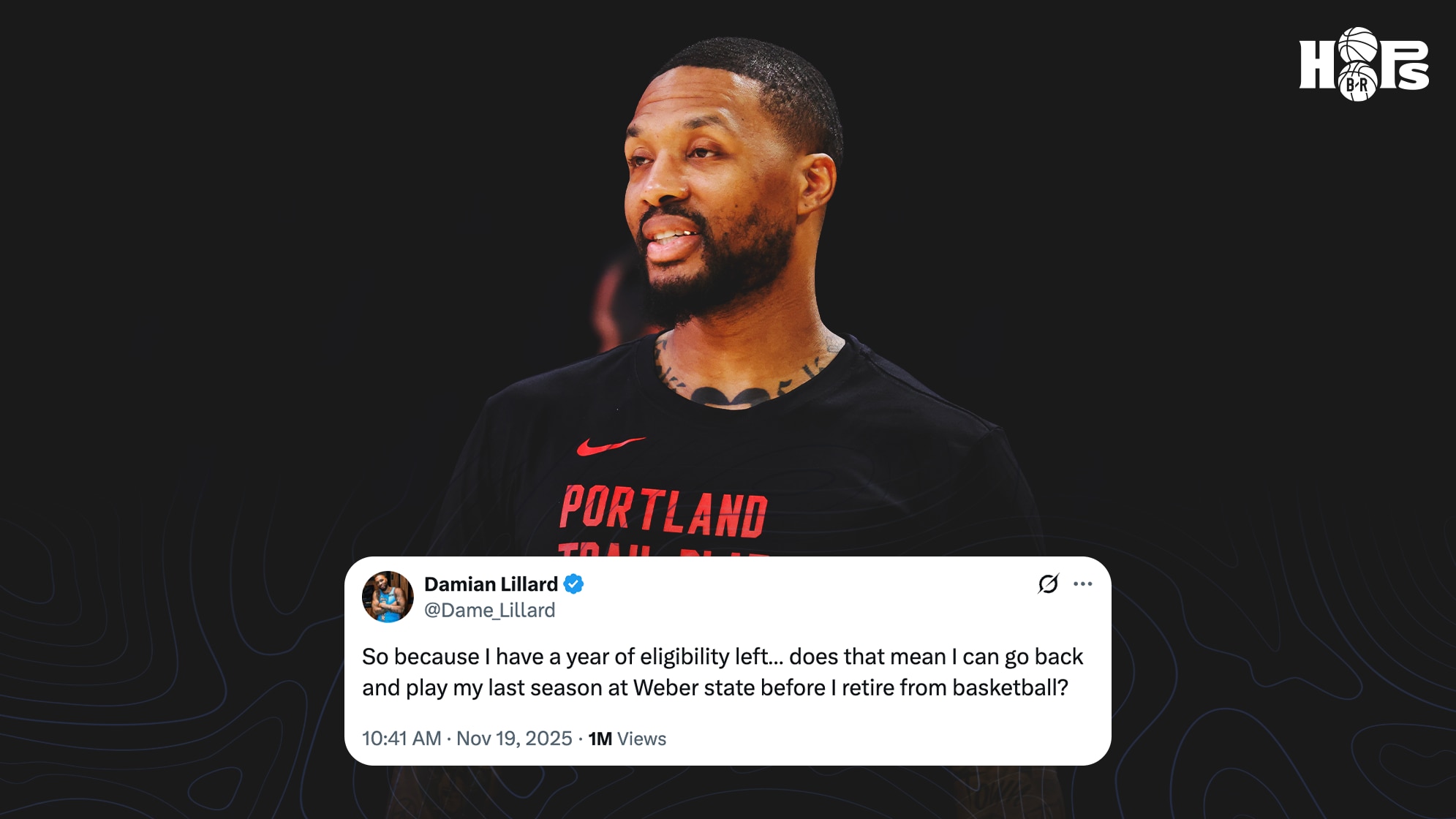Screen dimensions: 1456x819
Task: Click the red PORTLAND text on shirt
Action: click(664, 511)
